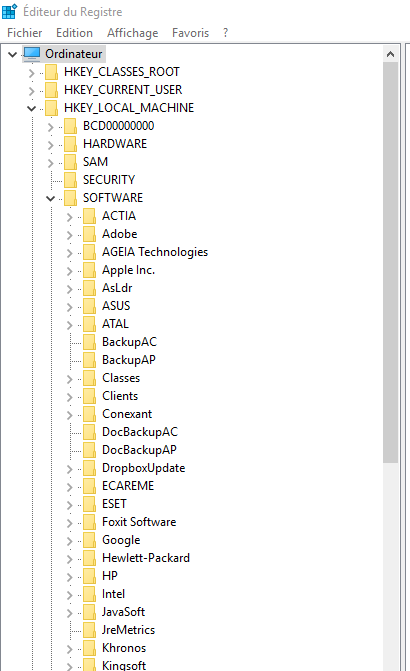Viewport: 410px width, 671px height.
Task: Click the HKEY_CLASSES_ROOT folder icon
Action: point(51,72)
